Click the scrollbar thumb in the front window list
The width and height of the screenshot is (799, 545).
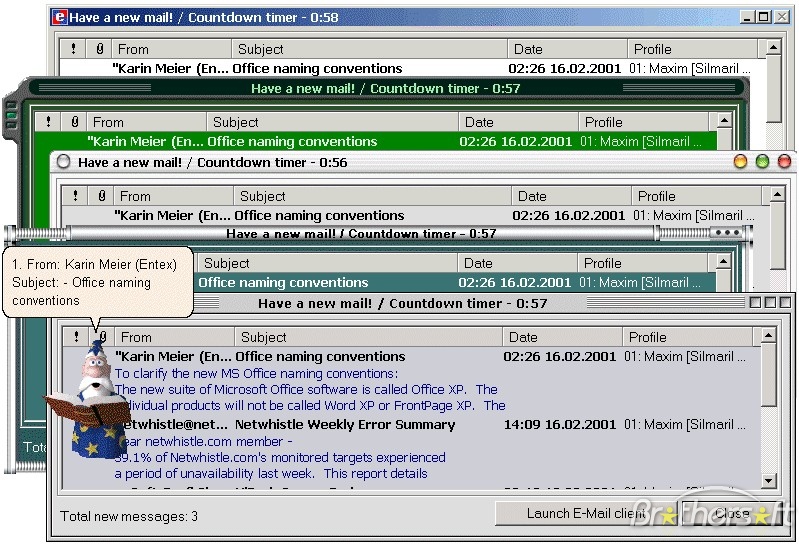(768, 376)
